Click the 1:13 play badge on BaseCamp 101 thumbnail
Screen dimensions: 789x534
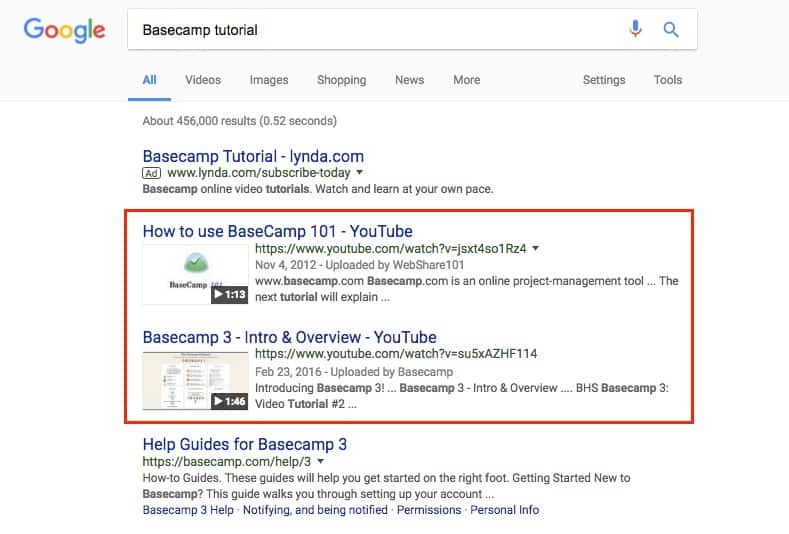[x=229, y=294]
